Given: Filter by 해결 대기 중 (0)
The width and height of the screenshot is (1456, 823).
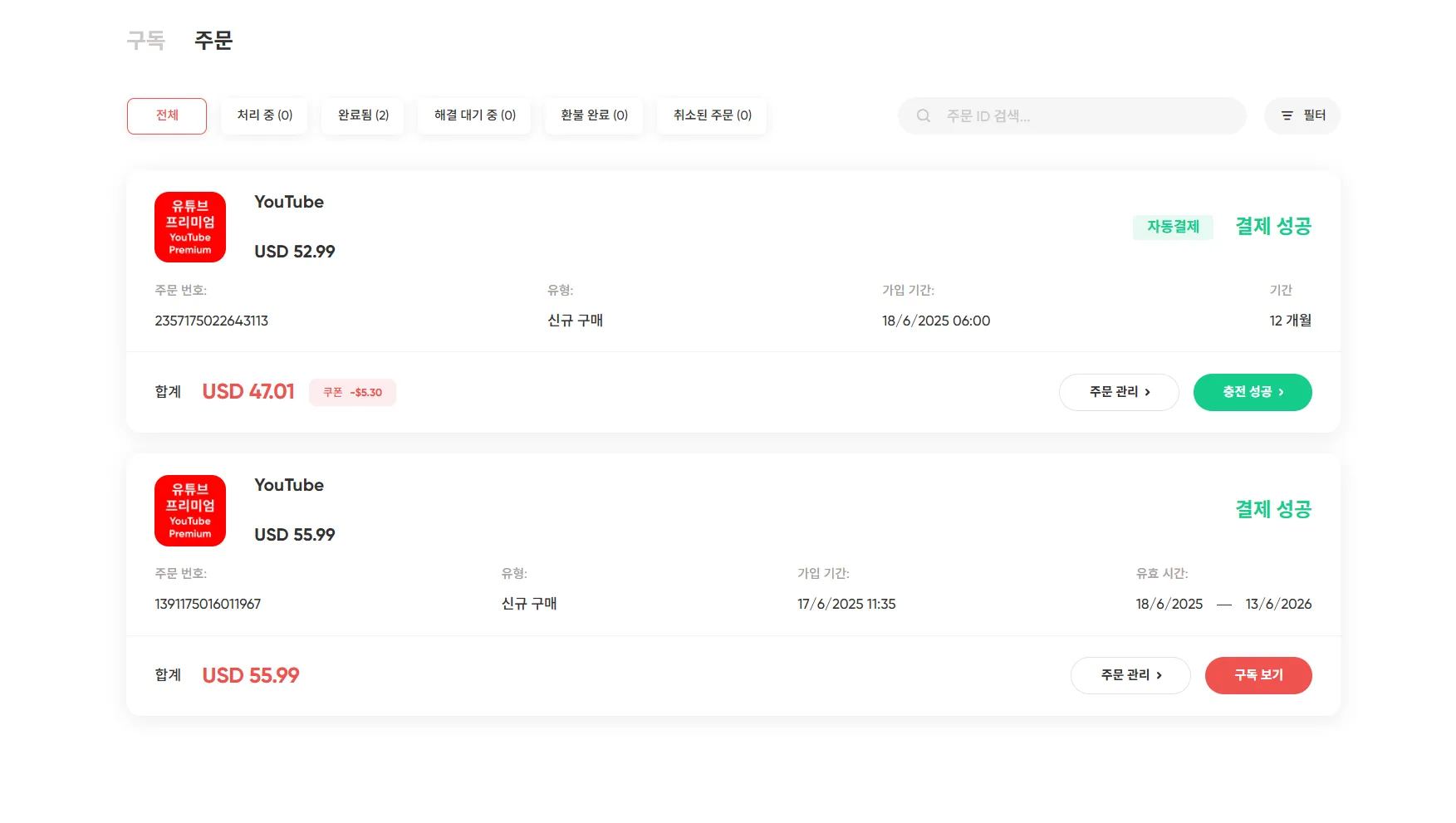Looking at the screenshot, I should pyautogui.click(x=474, y=116).
